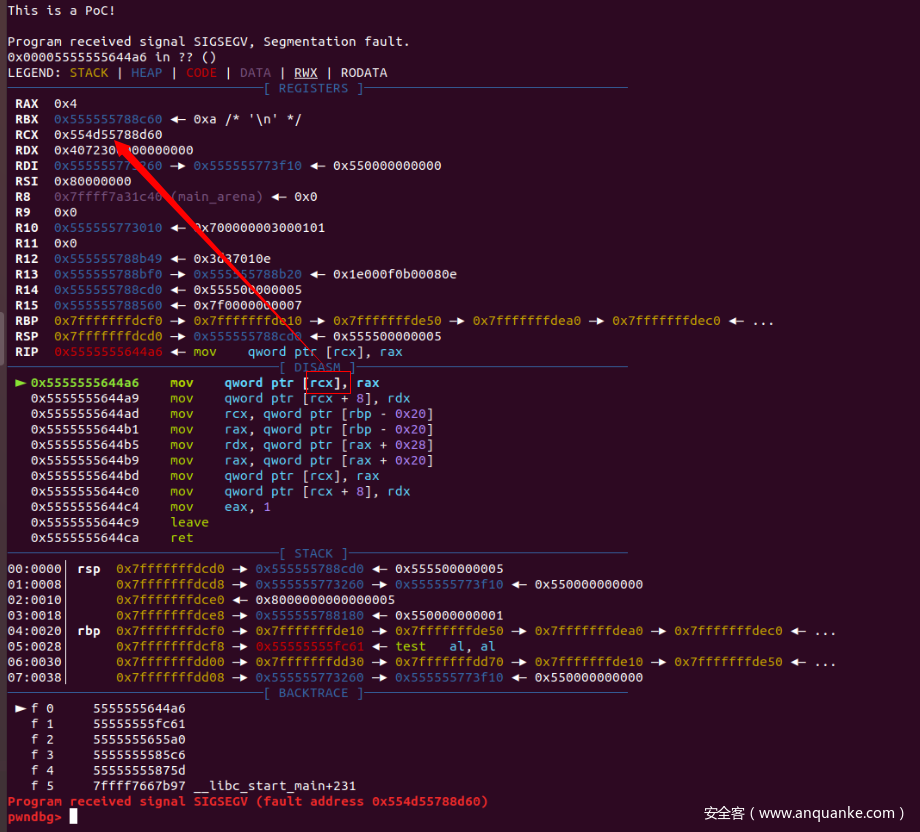Click stack address 0x7fffffffdd00
Viewport: 920px width, 832px height.
pos(170,662)
